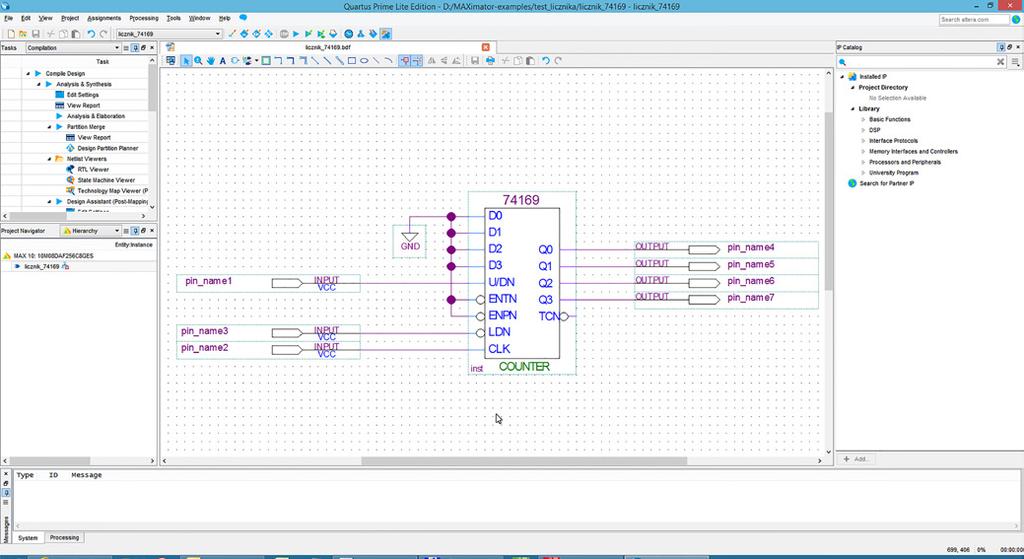This screenshot has height=559, width=1024.
Task: Expand Memory Interfaces and Controllers
Action: point(863,152)
